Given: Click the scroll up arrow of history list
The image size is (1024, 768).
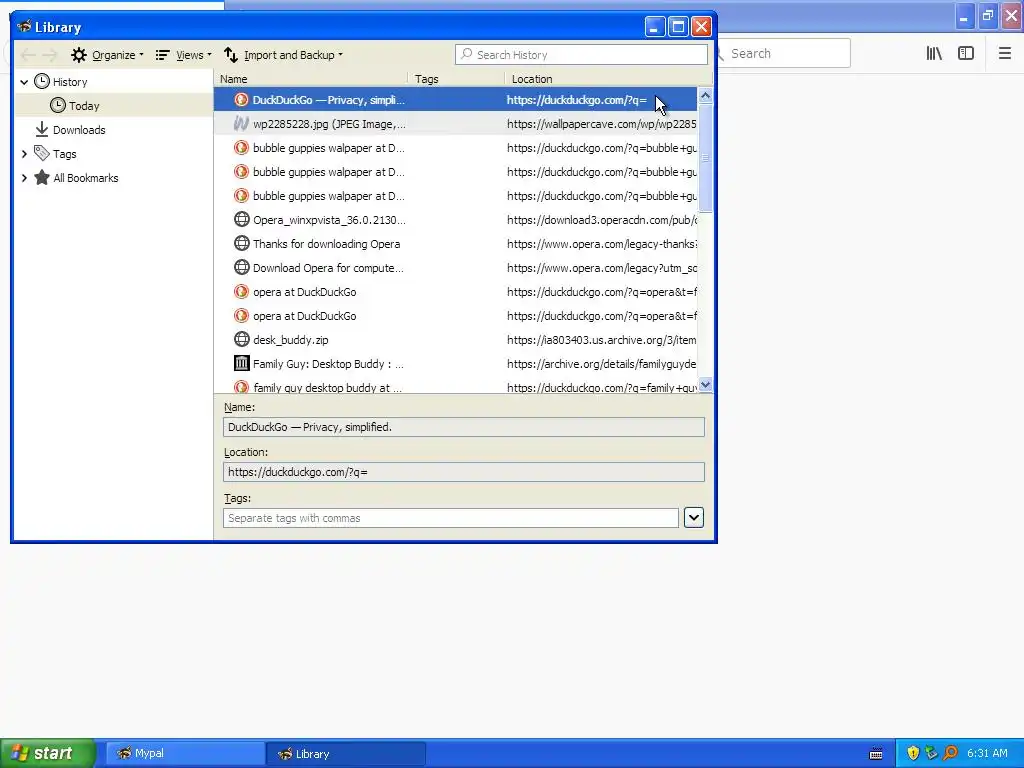Looking at the screenshot, I should pyautogui.click(x=705, y=96).
